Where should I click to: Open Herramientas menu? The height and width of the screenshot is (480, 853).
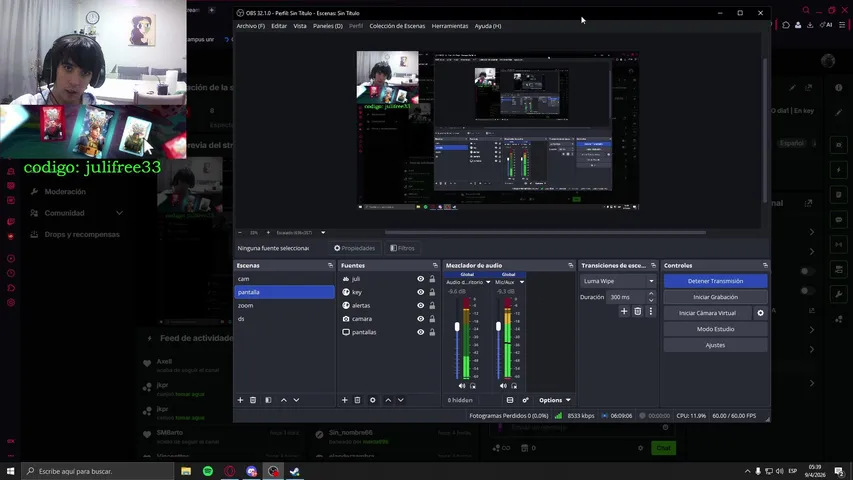450,26
